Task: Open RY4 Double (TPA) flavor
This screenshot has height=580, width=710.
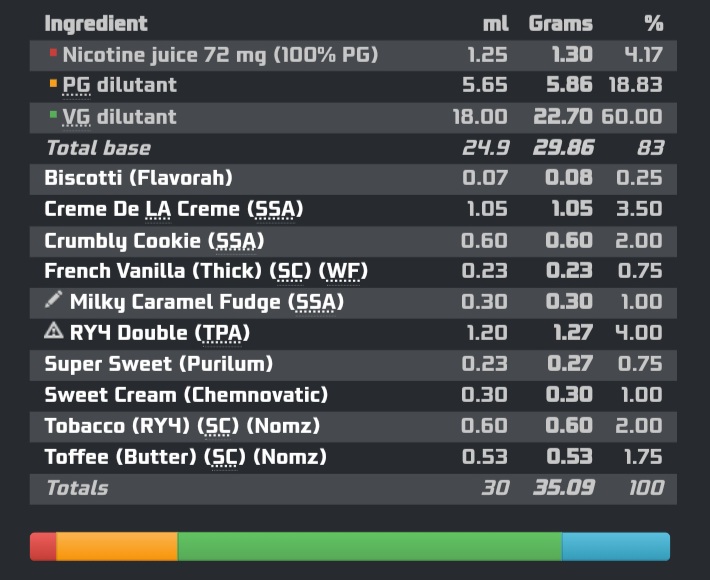Action: tap(160, 333)
